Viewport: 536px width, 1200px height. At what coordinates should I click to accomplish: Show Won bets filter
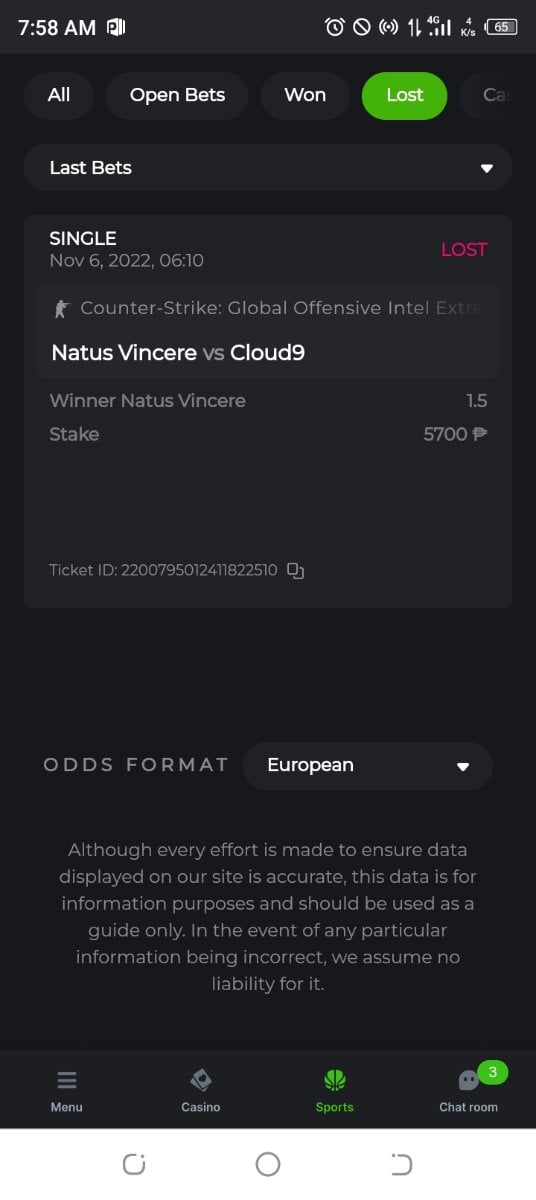pos(305,95)
